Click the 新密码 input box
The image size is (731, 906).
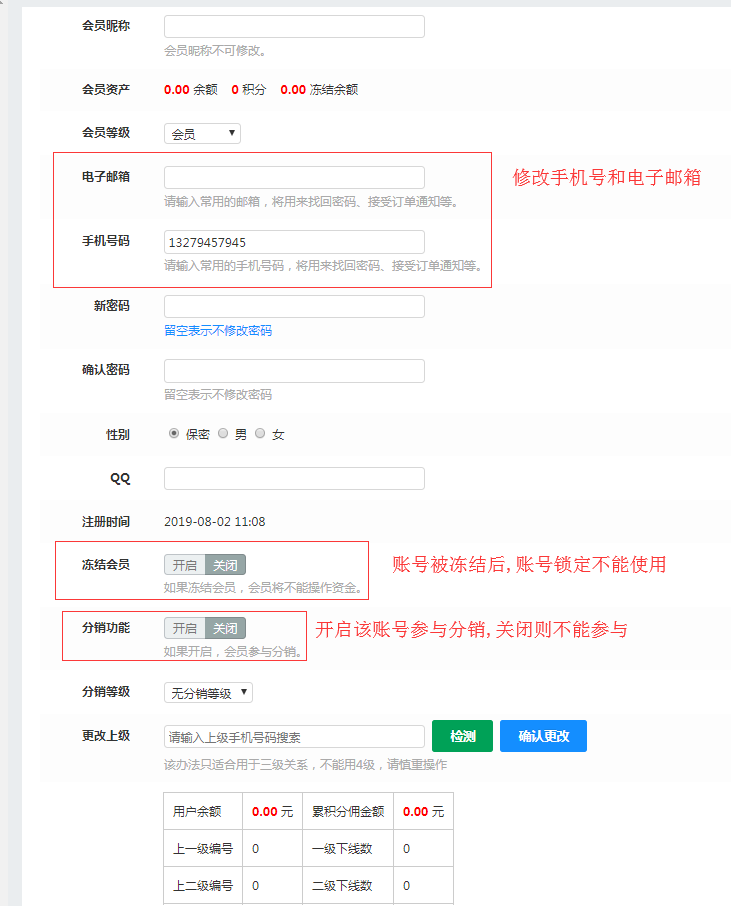[x=294, y=307]
